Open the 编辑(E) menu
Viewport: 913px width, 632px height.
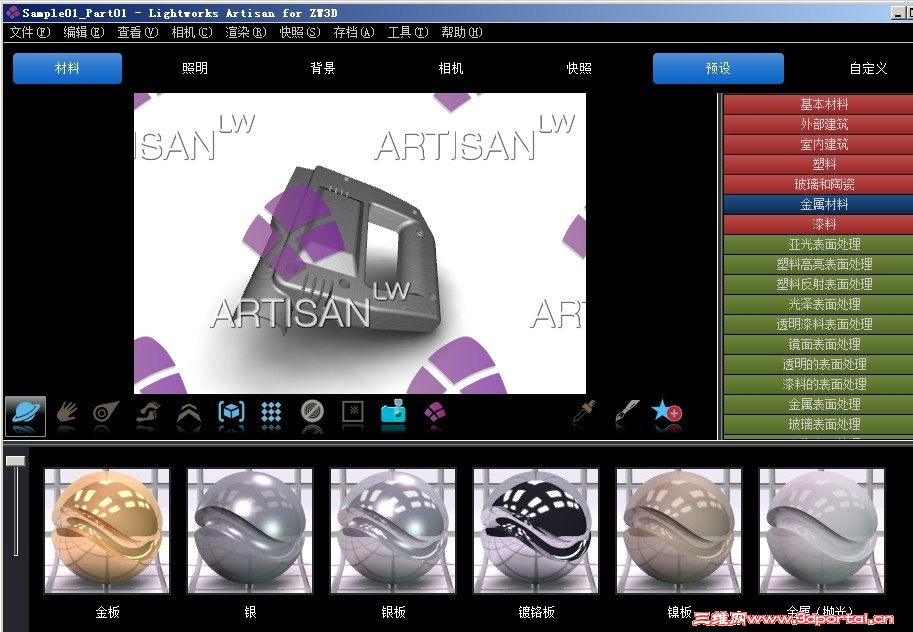84,32
